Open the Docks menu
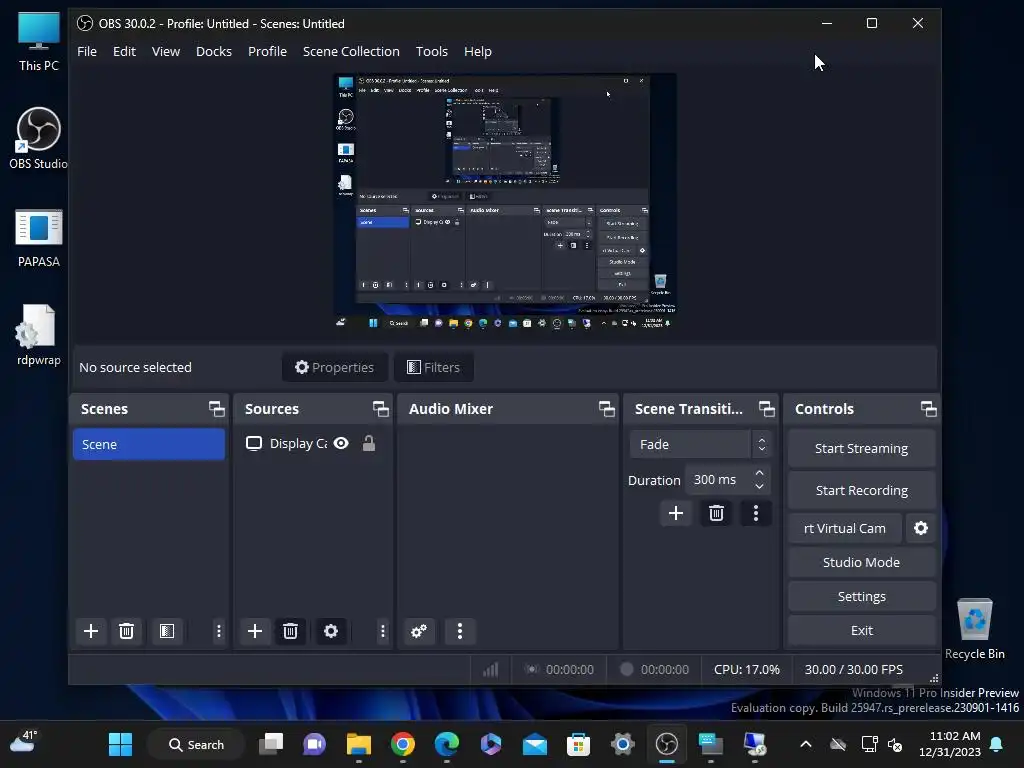 pyautogui.click(x=214, y=52)
